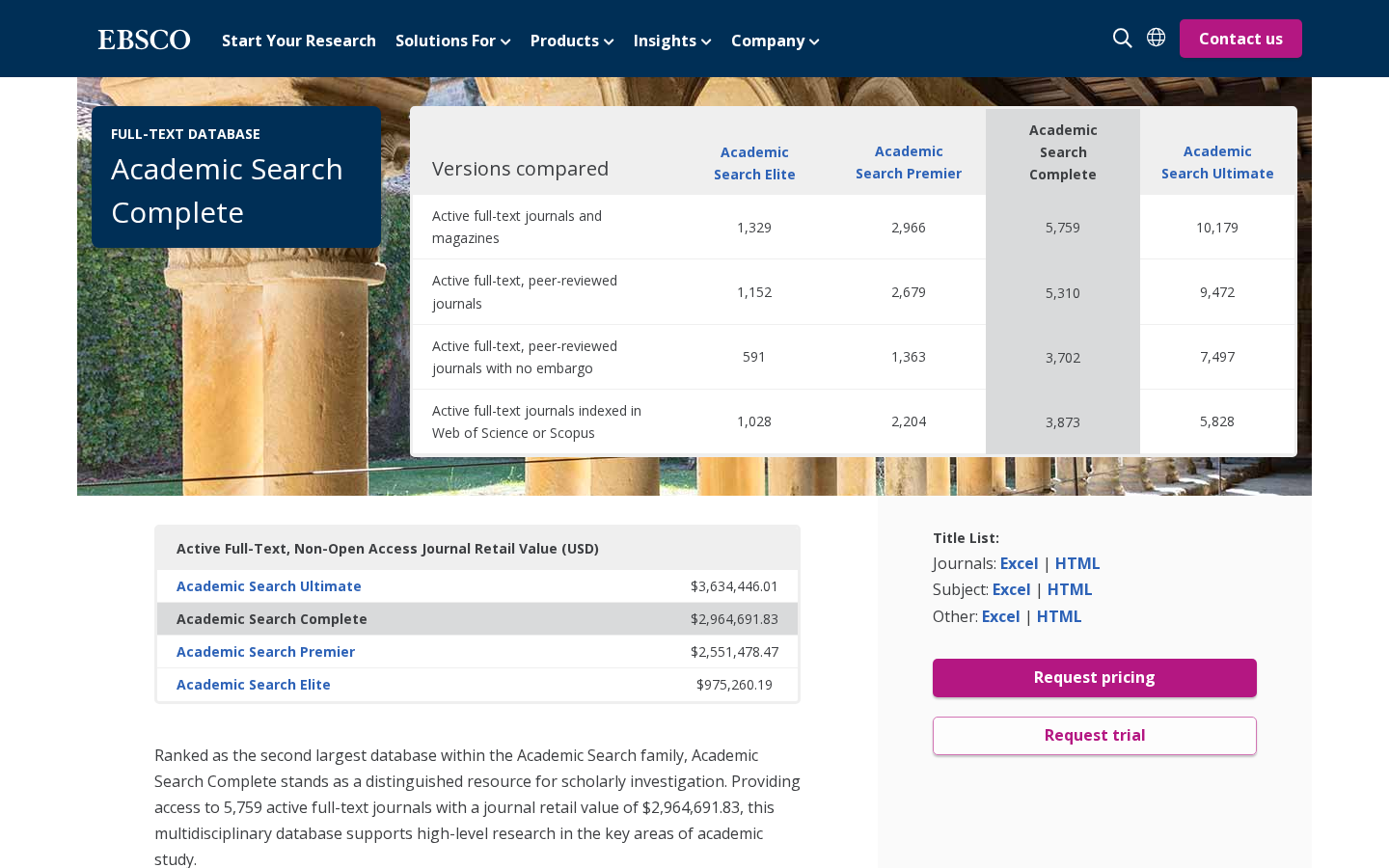Click the Title List heading
The image size is (1389, 868).
966,538
